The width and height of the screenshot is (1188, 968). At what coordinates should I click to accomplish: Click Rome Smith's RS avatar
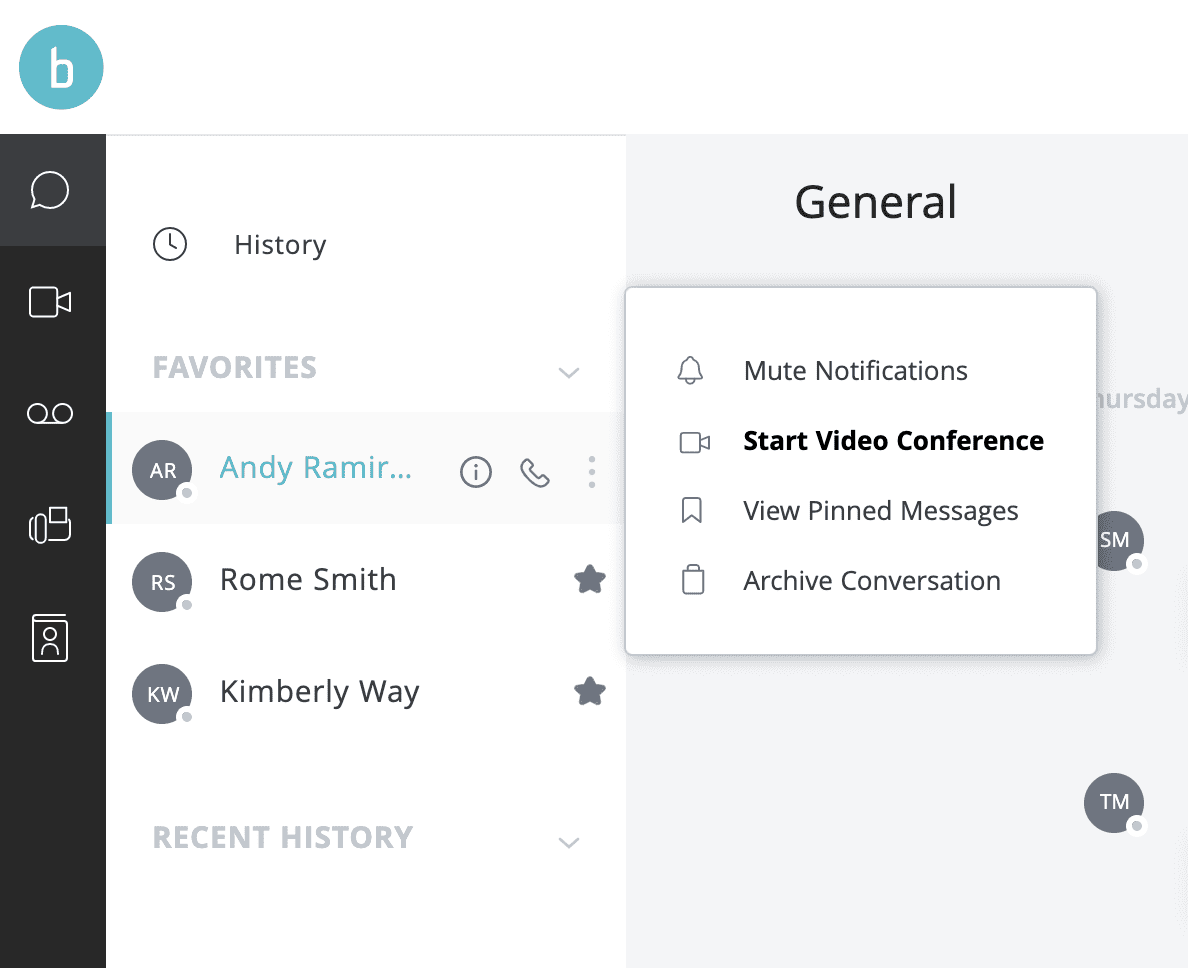162,582
